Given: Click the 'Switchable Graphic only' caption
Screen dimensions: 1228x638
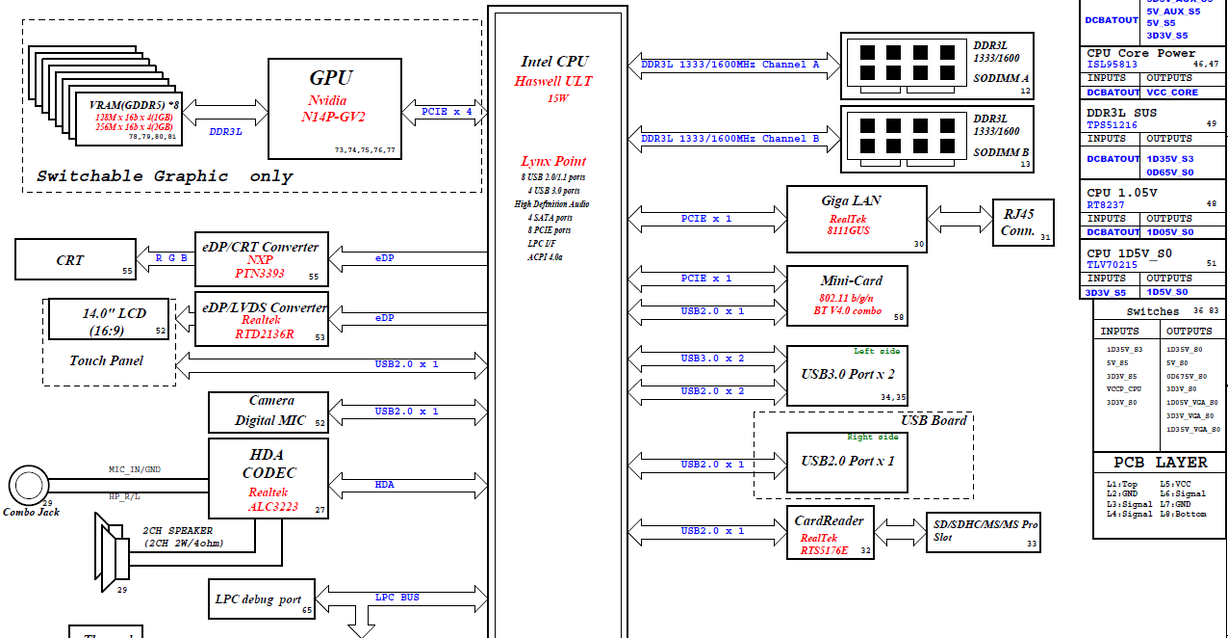Looking at the screenshot, I should [x=165, y=176].
